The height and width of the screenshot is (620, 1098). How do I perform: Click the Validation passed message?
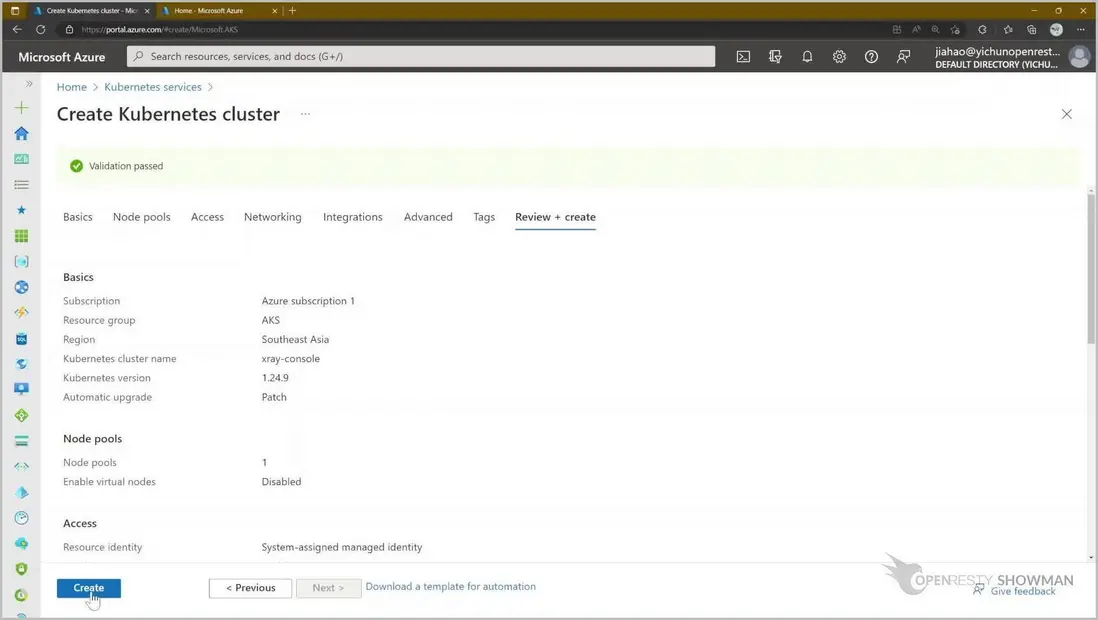pyautogui.click(x=126, y=166)
